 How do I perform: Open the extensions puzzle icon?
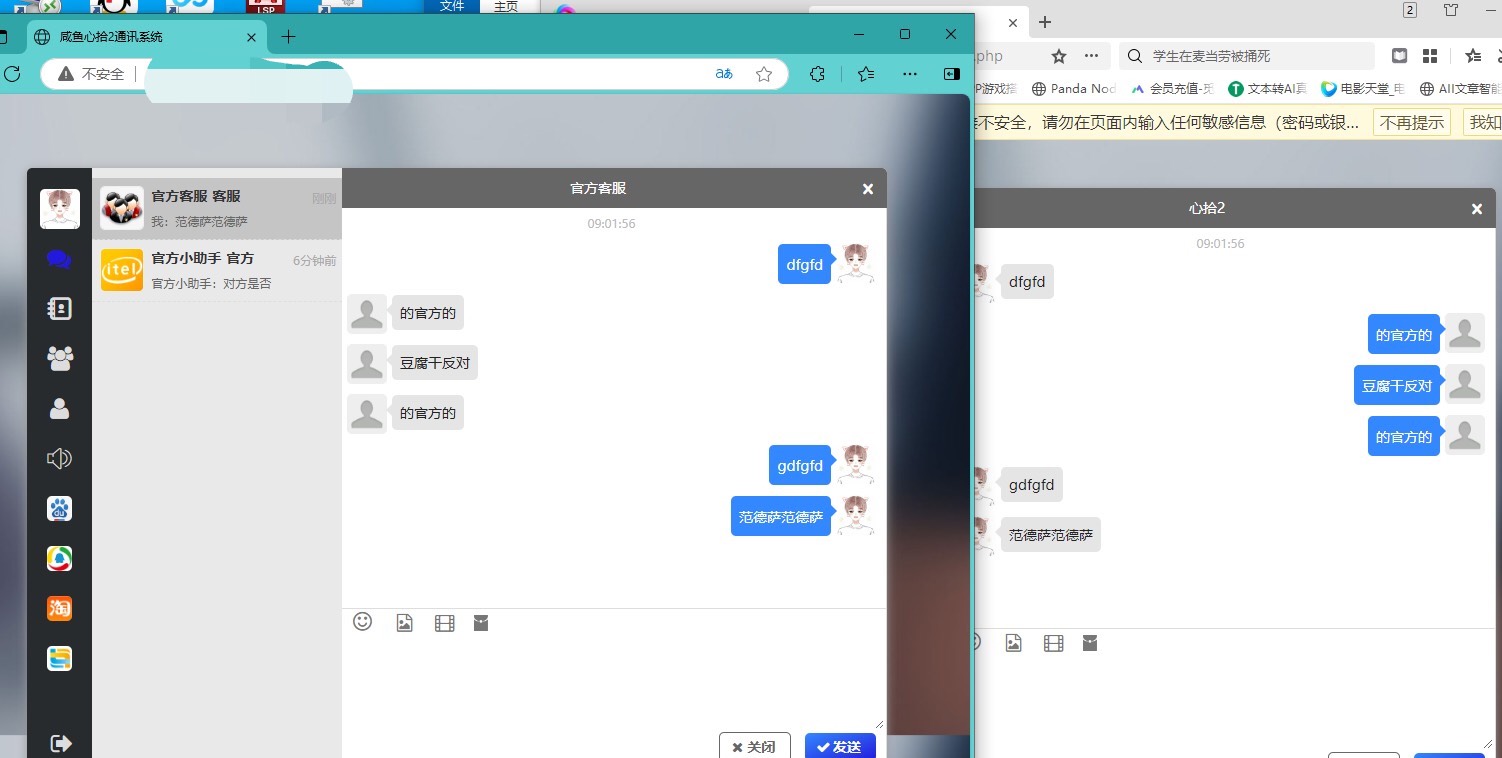817,74
